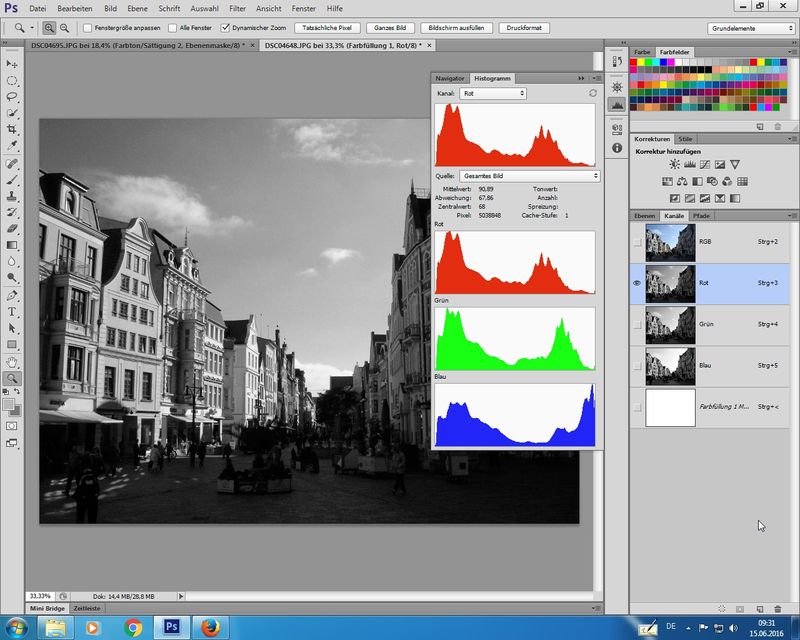Select the Crop tool in the toolbar
The height and width of the screenshot is (640, 800).
click(x=13, y=130)
